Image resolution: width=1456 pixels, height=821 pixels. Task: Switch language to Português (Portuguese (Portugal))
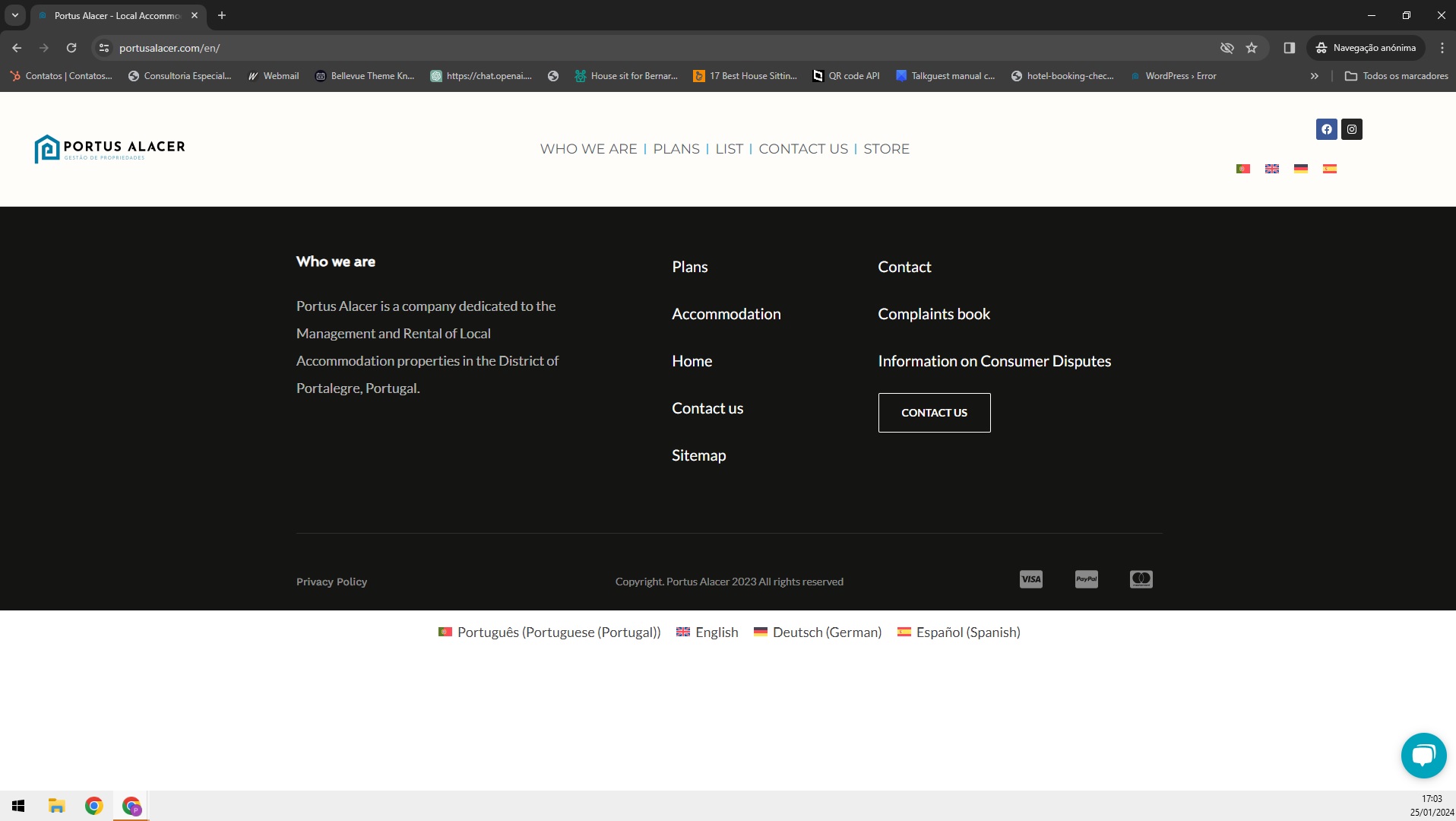[x=549, y=632]
